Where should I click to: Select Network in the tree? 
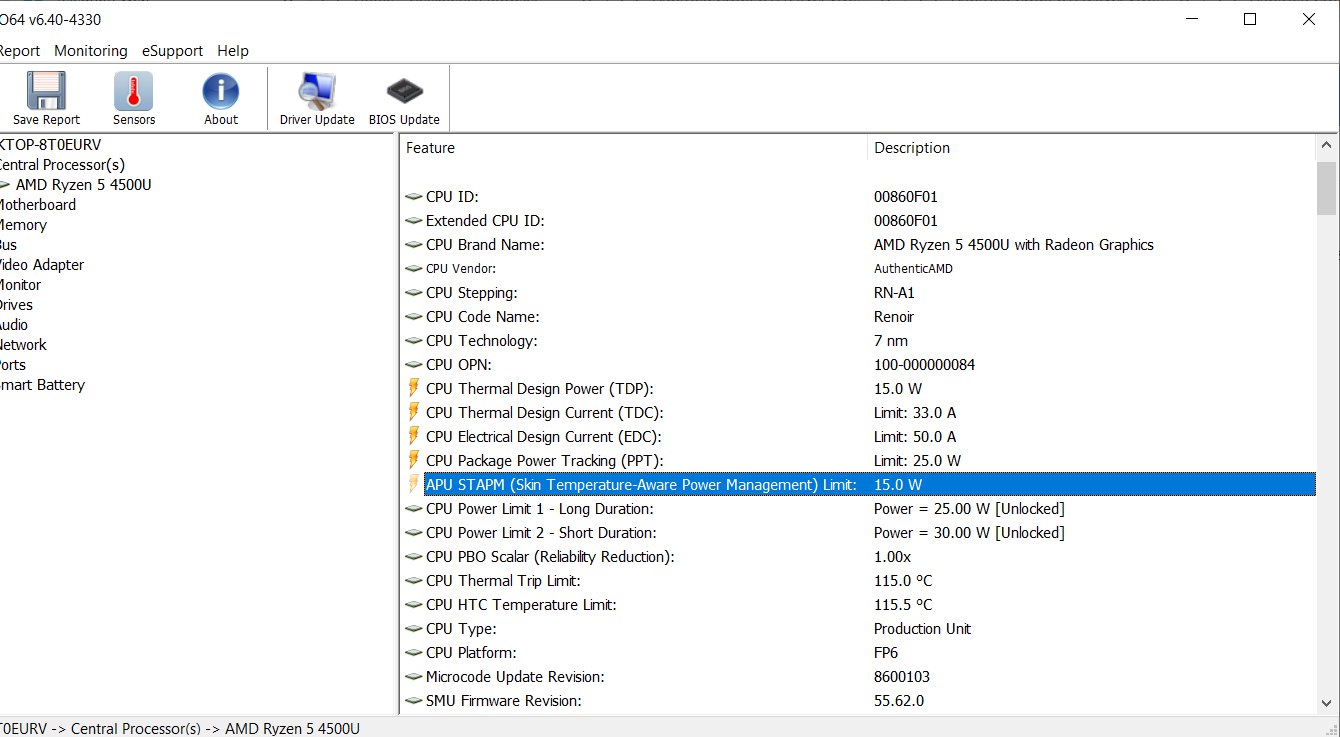(x=23, y=345)
